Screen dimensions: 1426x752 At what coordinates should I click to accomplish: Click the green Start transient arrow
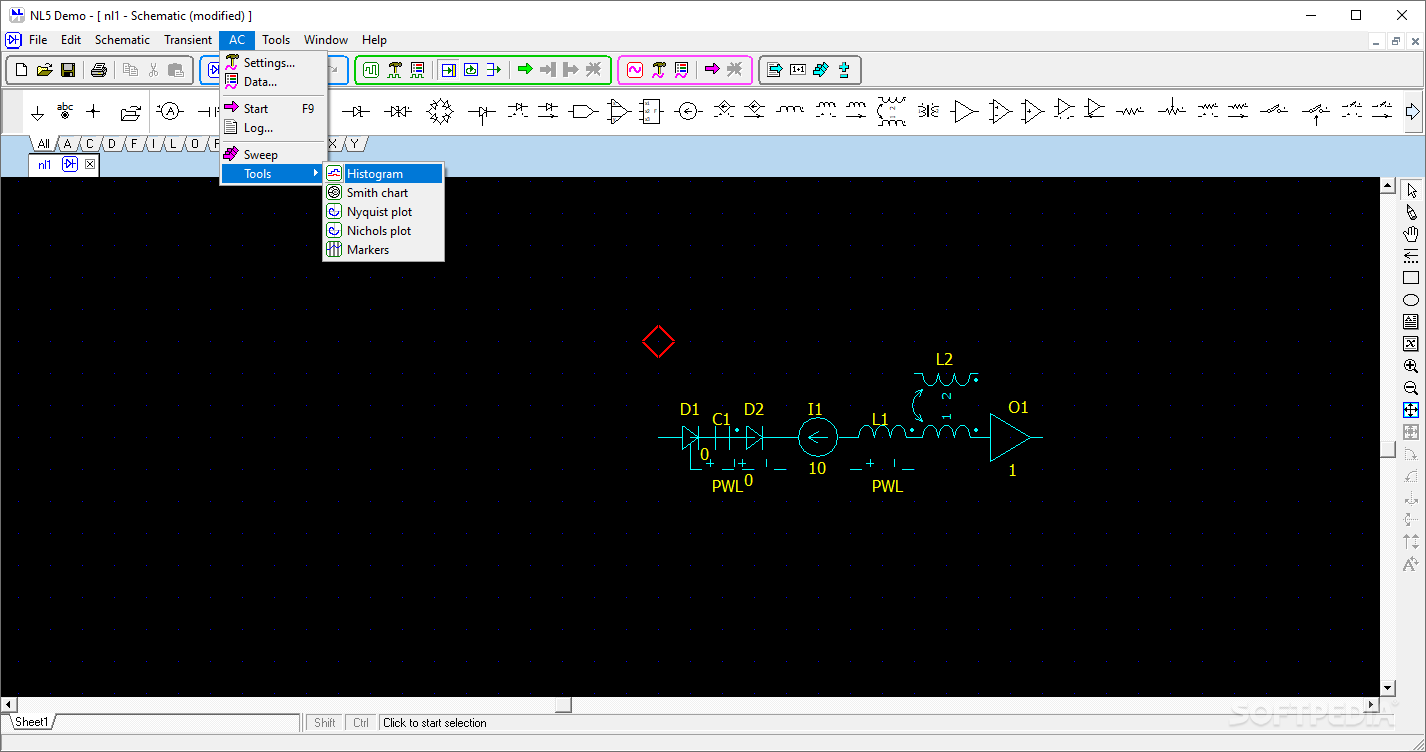[x=525, y=70]
